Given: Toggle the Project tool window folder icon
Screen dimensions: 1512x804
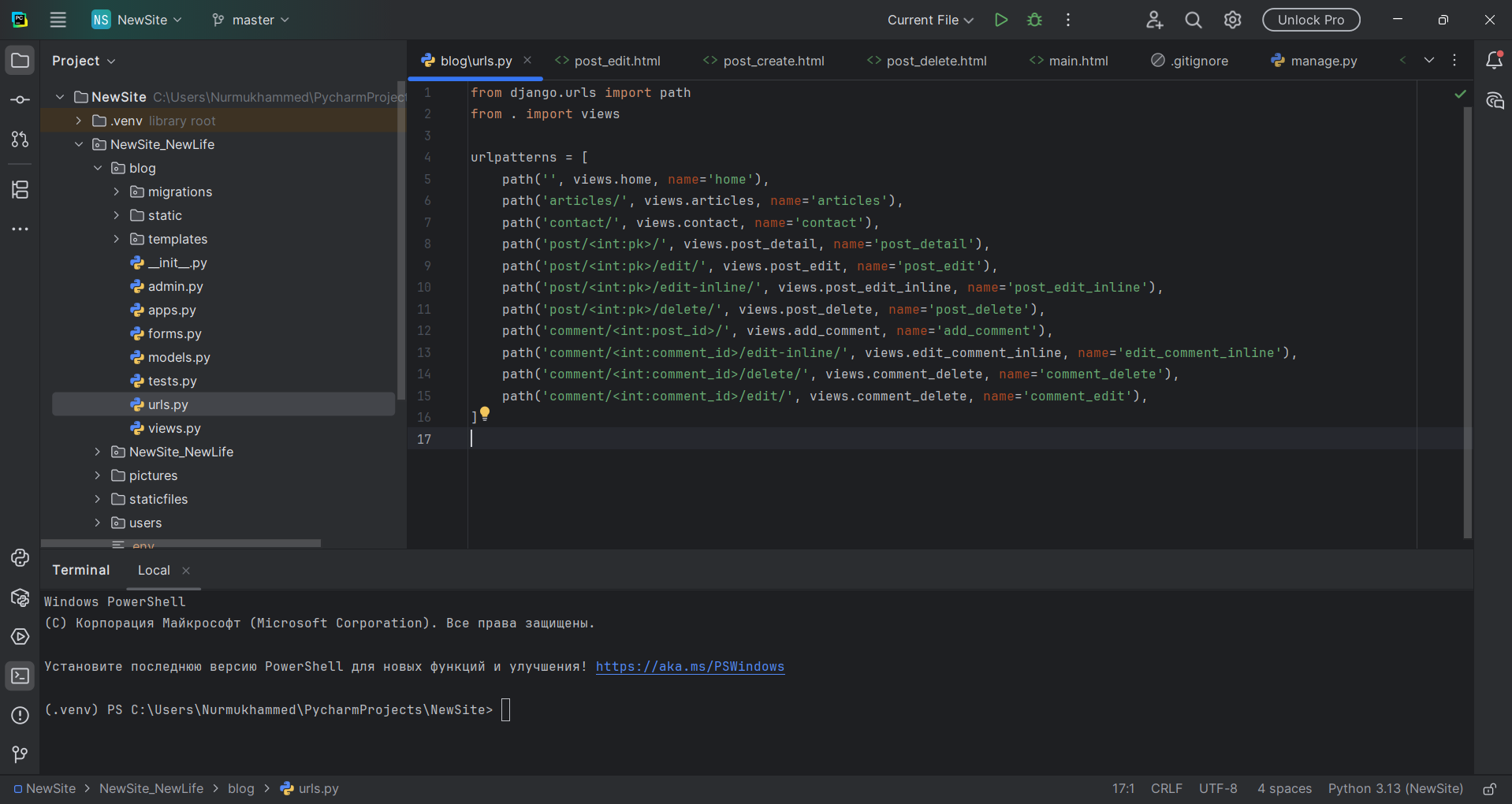Looking at the screenshot, I should 20,61.
